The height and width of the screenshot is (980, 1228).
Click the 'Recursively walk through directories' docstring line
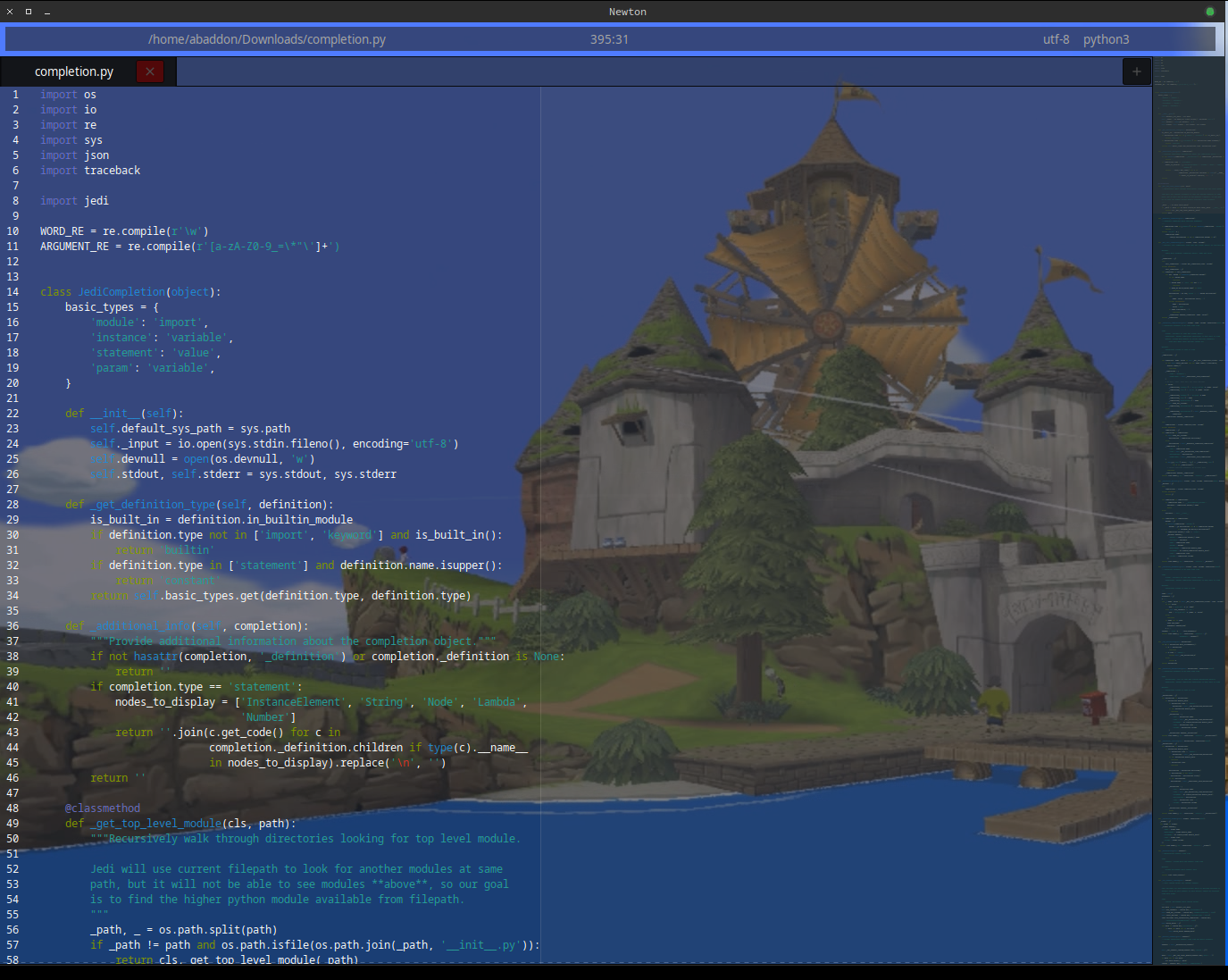305,839
